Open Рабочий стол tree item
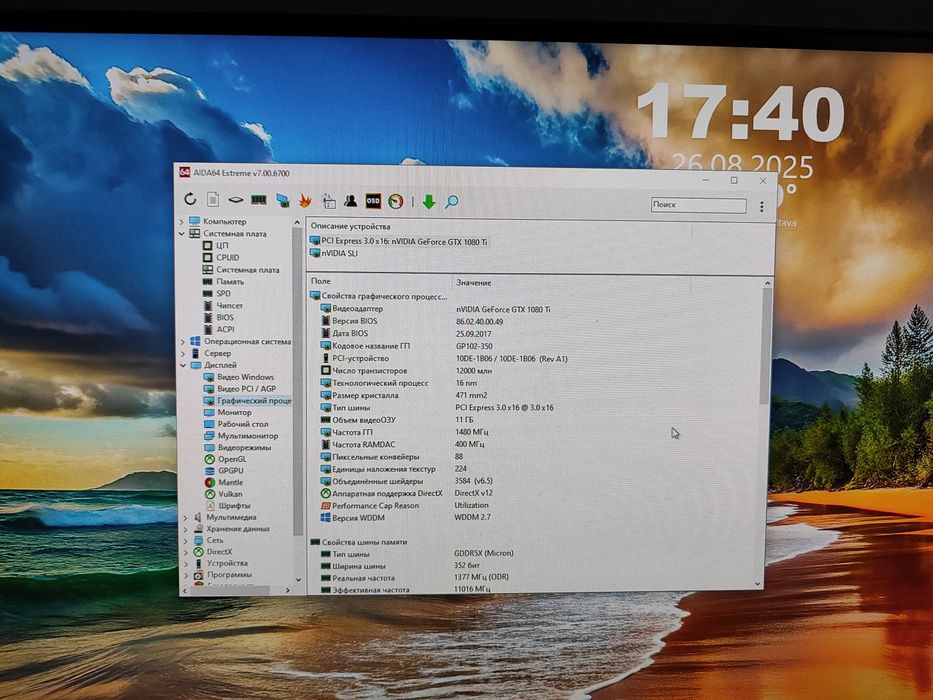This screenshot has width=933, height=700. (x=243, y=424)
